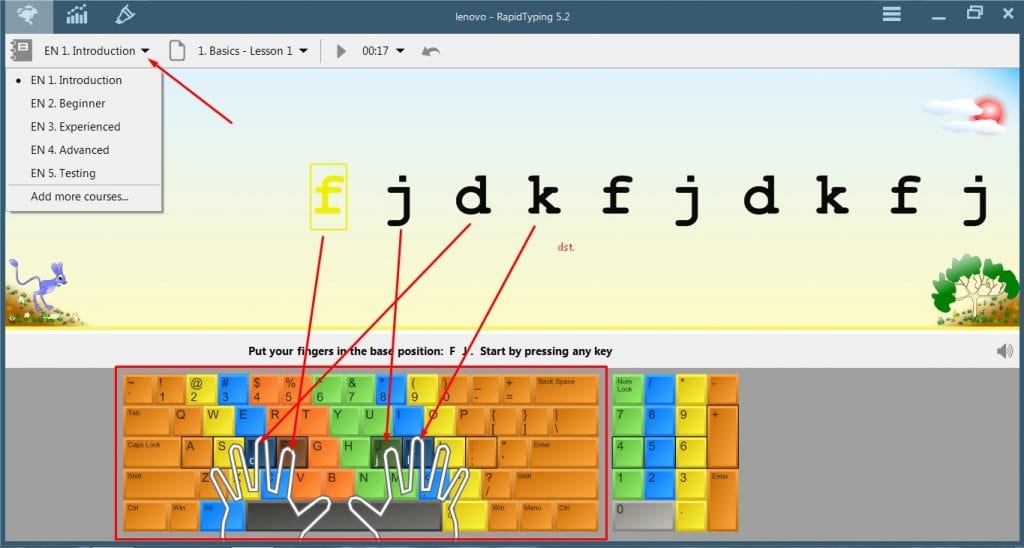Click the G key on virtual keyboard
1024x548 pixels.
(324, 453)
